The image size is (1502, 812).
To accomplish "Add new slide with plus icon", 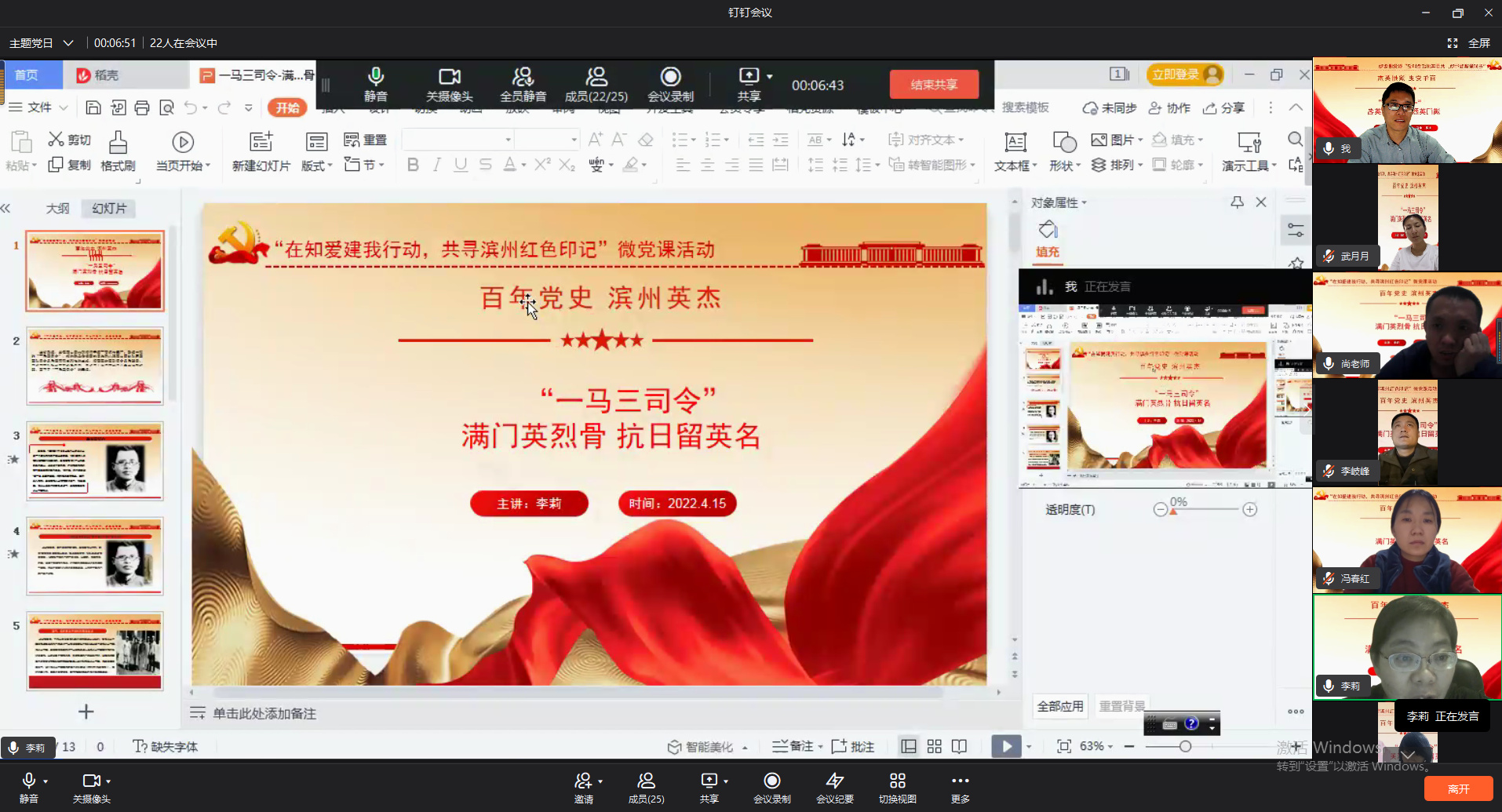I will tap(86, 712).
